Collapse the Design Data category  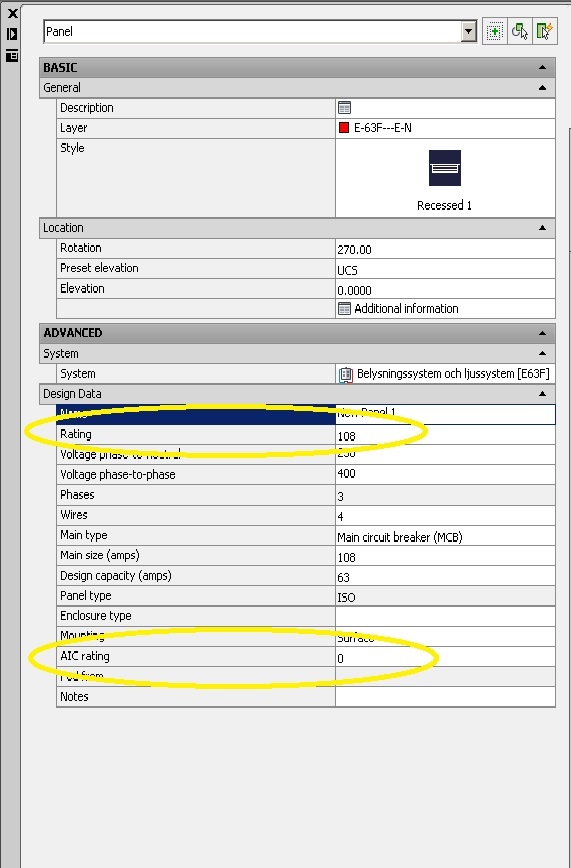542,394
